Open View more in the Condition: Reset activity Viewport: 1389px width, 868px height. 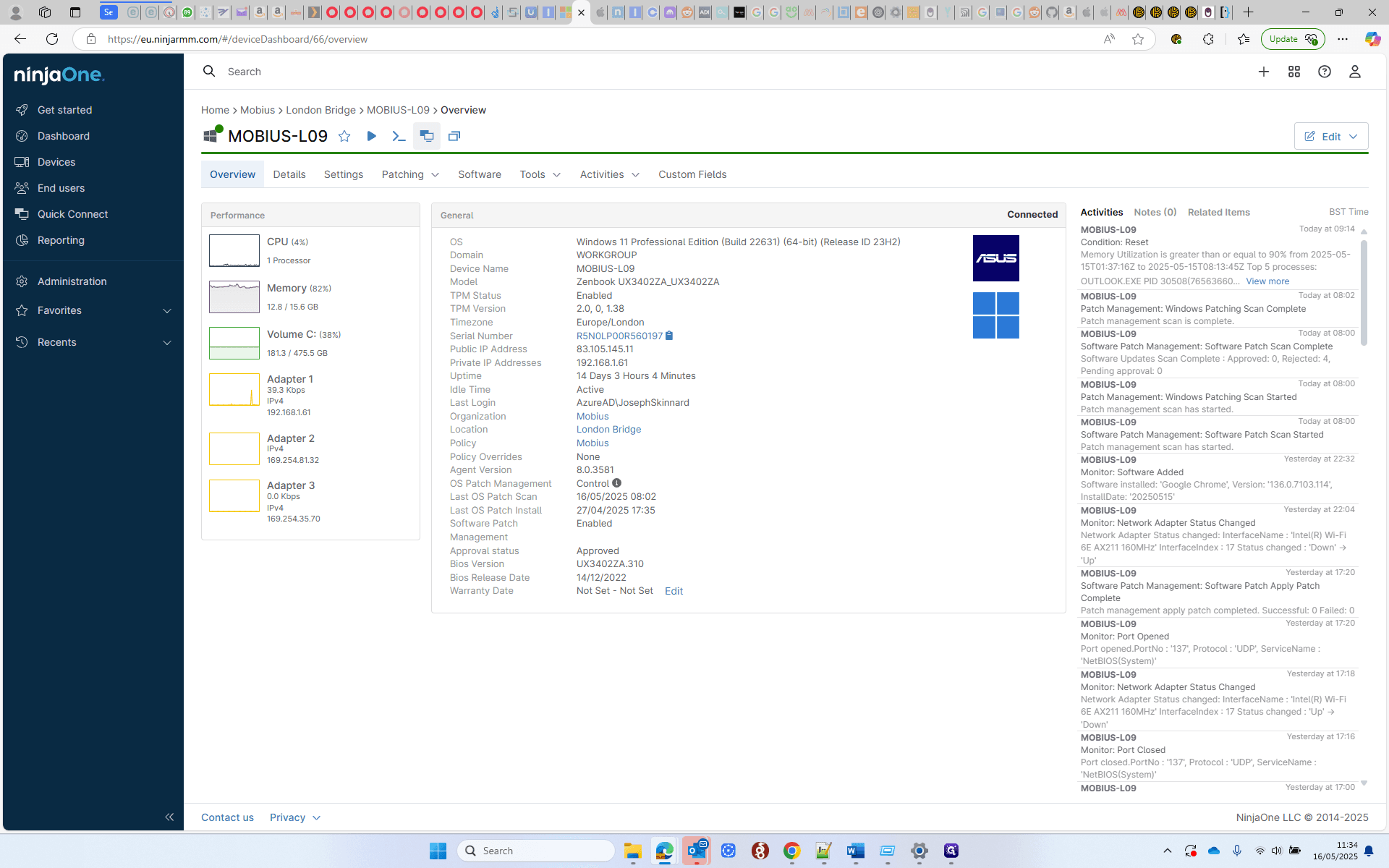coord(1267,281)
